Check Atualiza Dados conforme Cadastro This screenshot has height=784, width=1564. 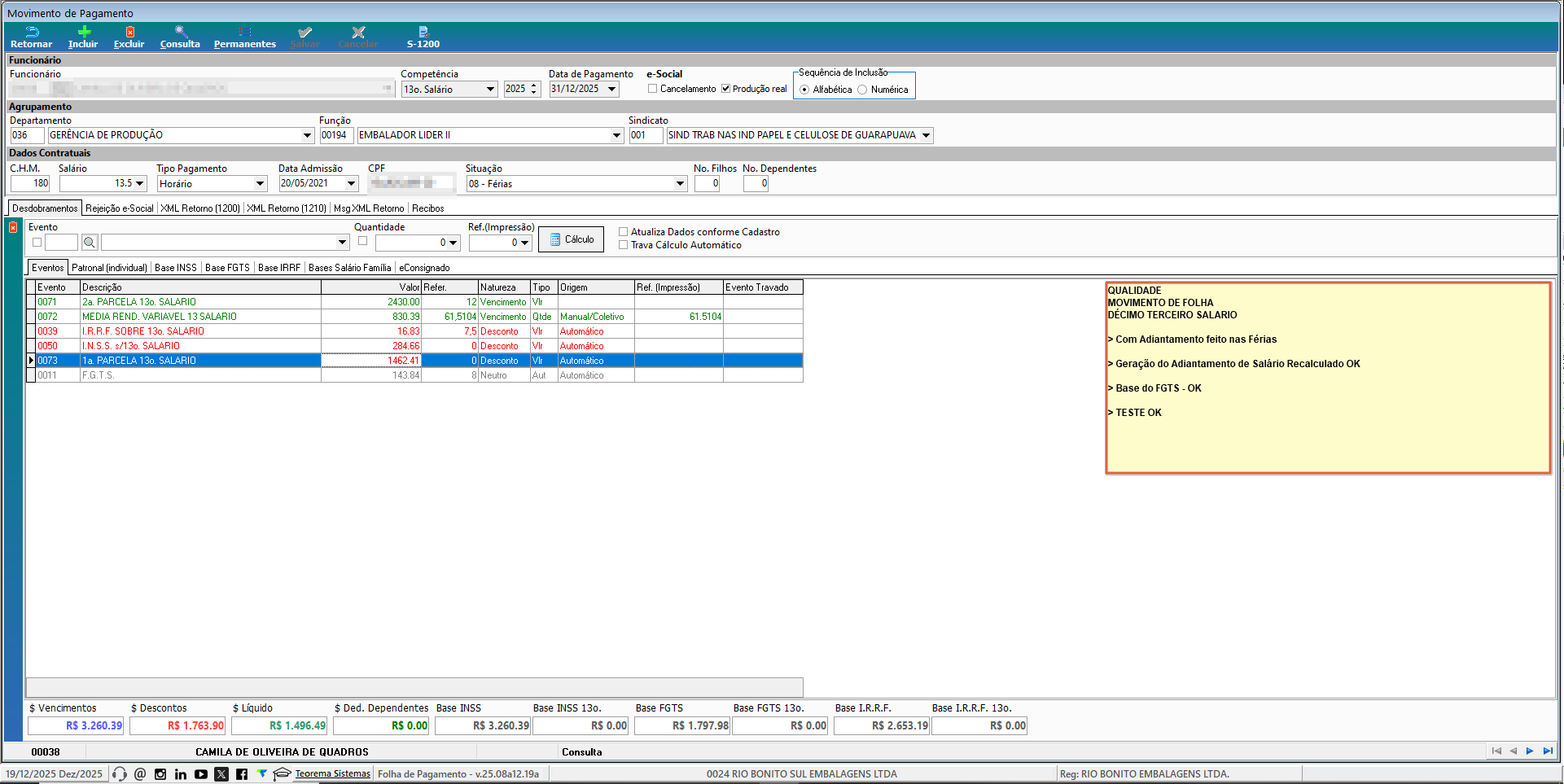pos(624,232)
